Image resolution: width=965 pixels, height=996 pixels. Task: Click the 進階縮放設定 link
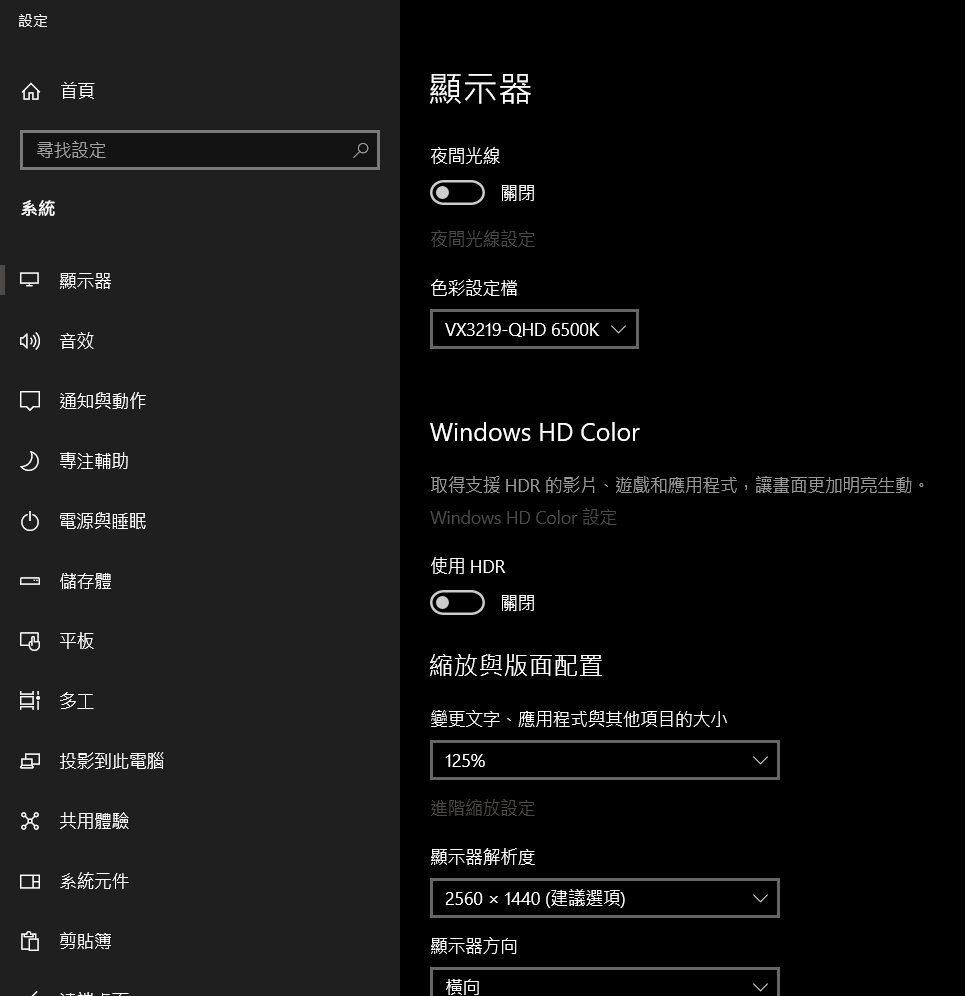click(483, 808)
